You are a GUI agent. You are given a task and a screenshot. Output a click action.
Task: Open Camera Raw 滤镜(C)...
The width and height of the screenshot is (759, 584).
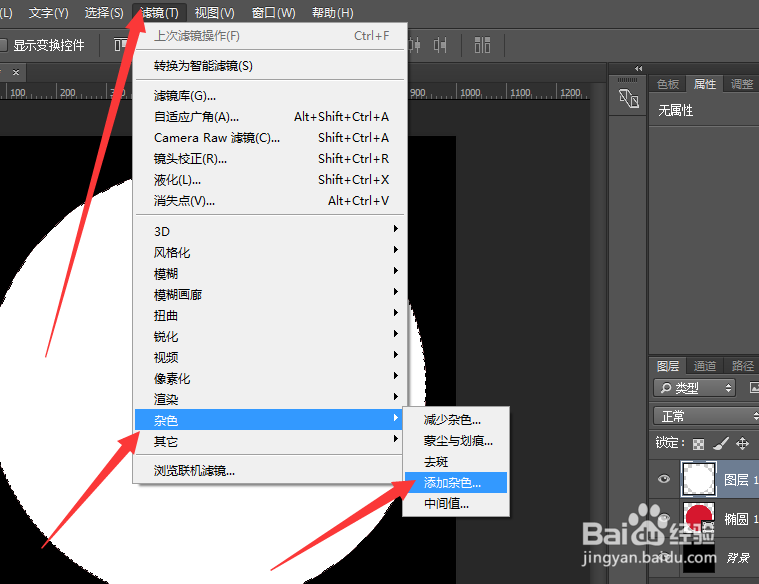(270, 138)
